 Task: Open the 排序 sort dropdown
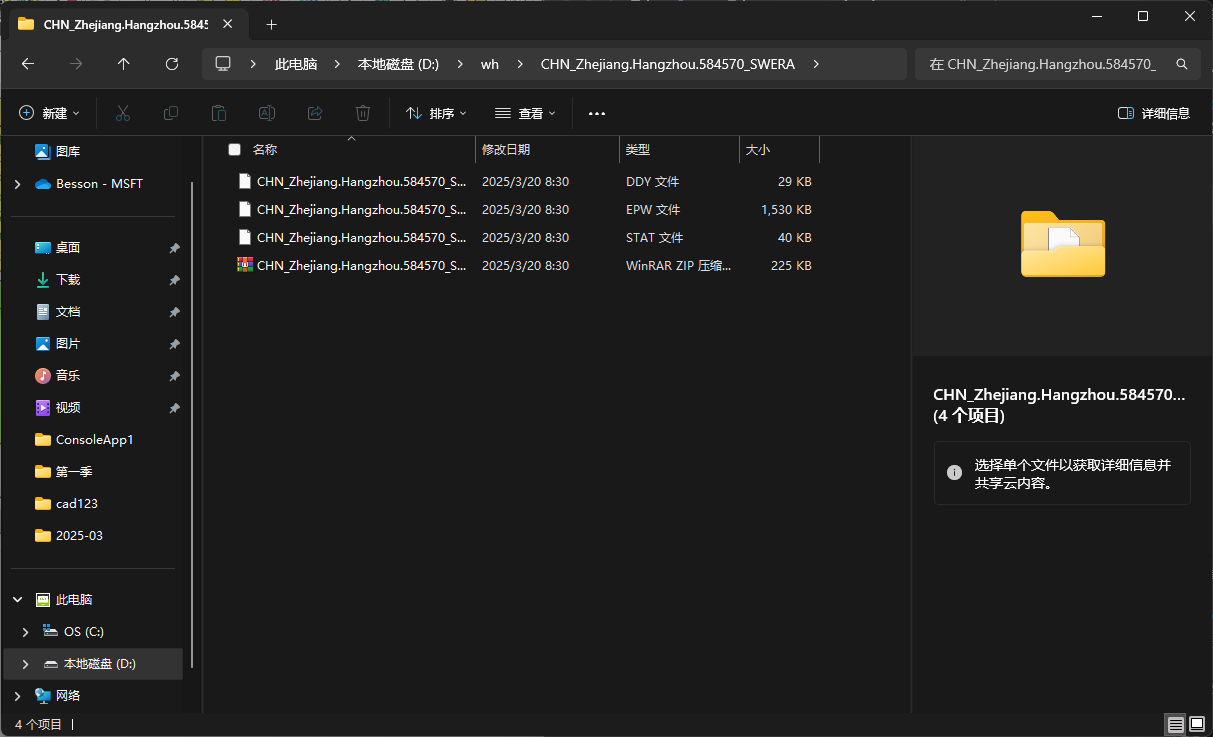click(436, 113)
